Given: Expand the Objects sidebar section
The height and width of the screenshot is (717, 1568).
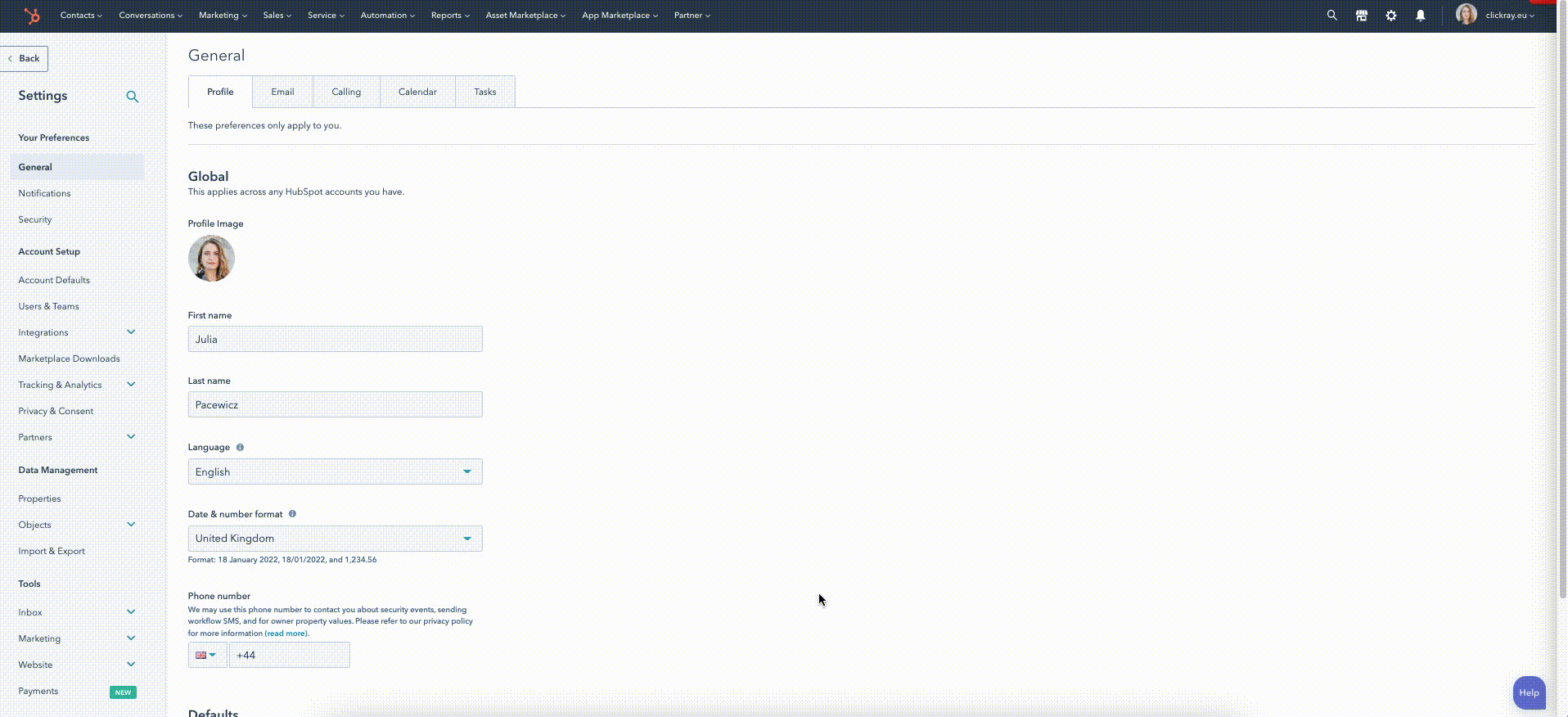Looking at the screenshot, I should [131, 524].
